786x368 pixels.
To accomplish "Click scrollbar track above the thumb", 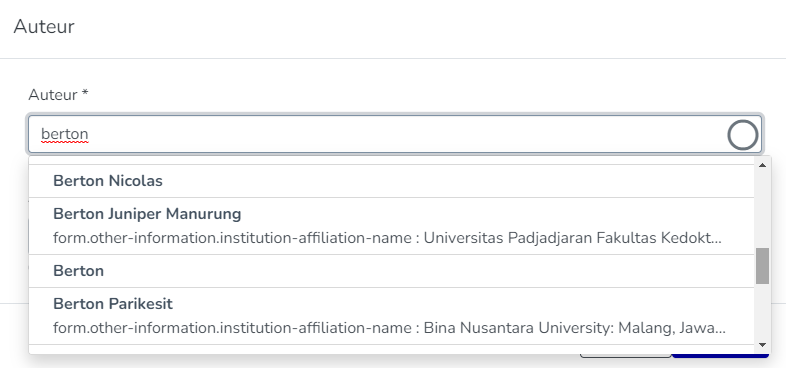I will point(762,209).
